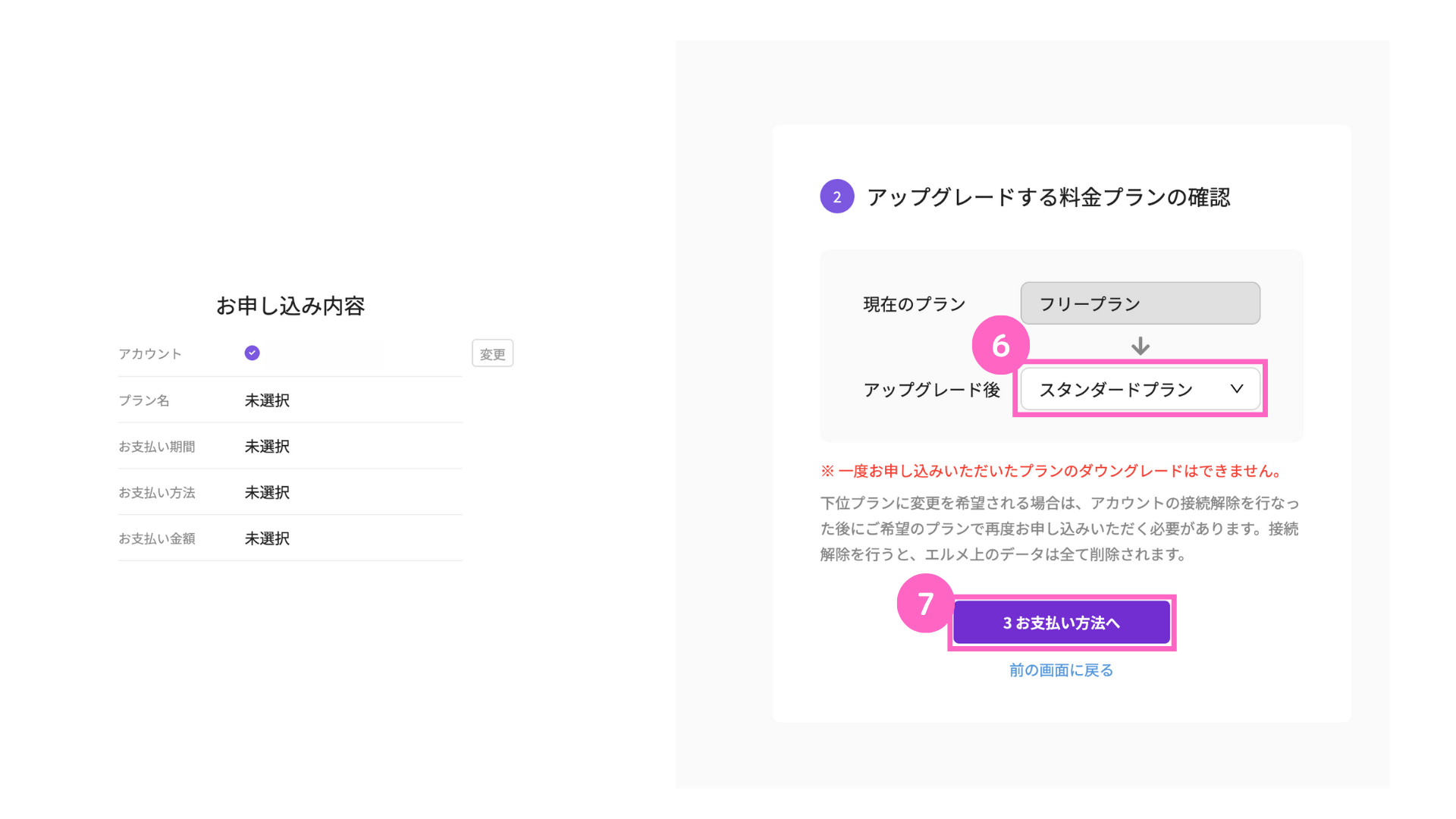Viewport: 1456px width, 819px height.
Task: Click the お申し込み内容 heading
Action: click(x=290, y=306)
